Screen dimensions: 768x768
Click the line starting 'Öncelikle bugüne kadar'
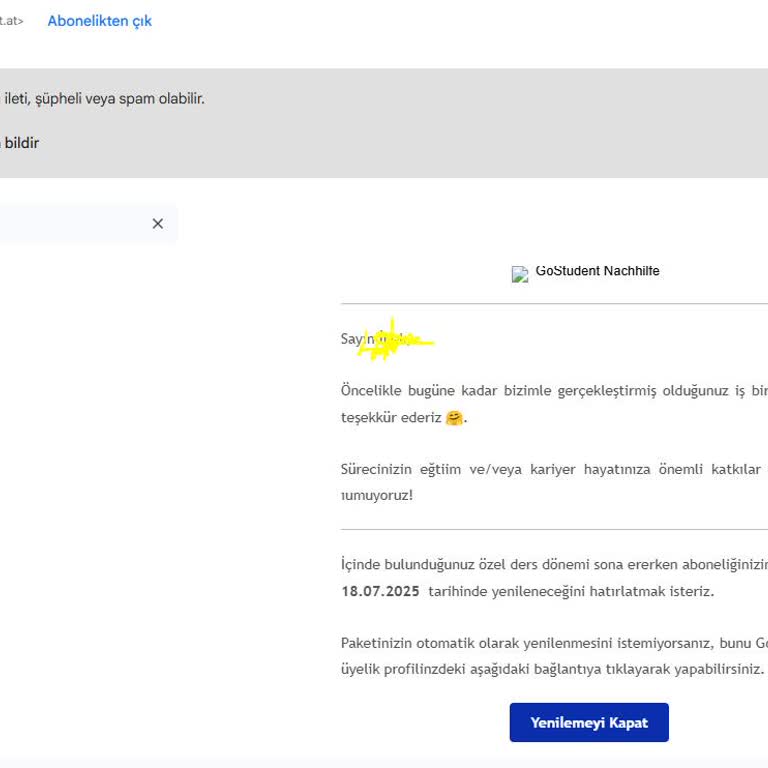click(554, 391)
